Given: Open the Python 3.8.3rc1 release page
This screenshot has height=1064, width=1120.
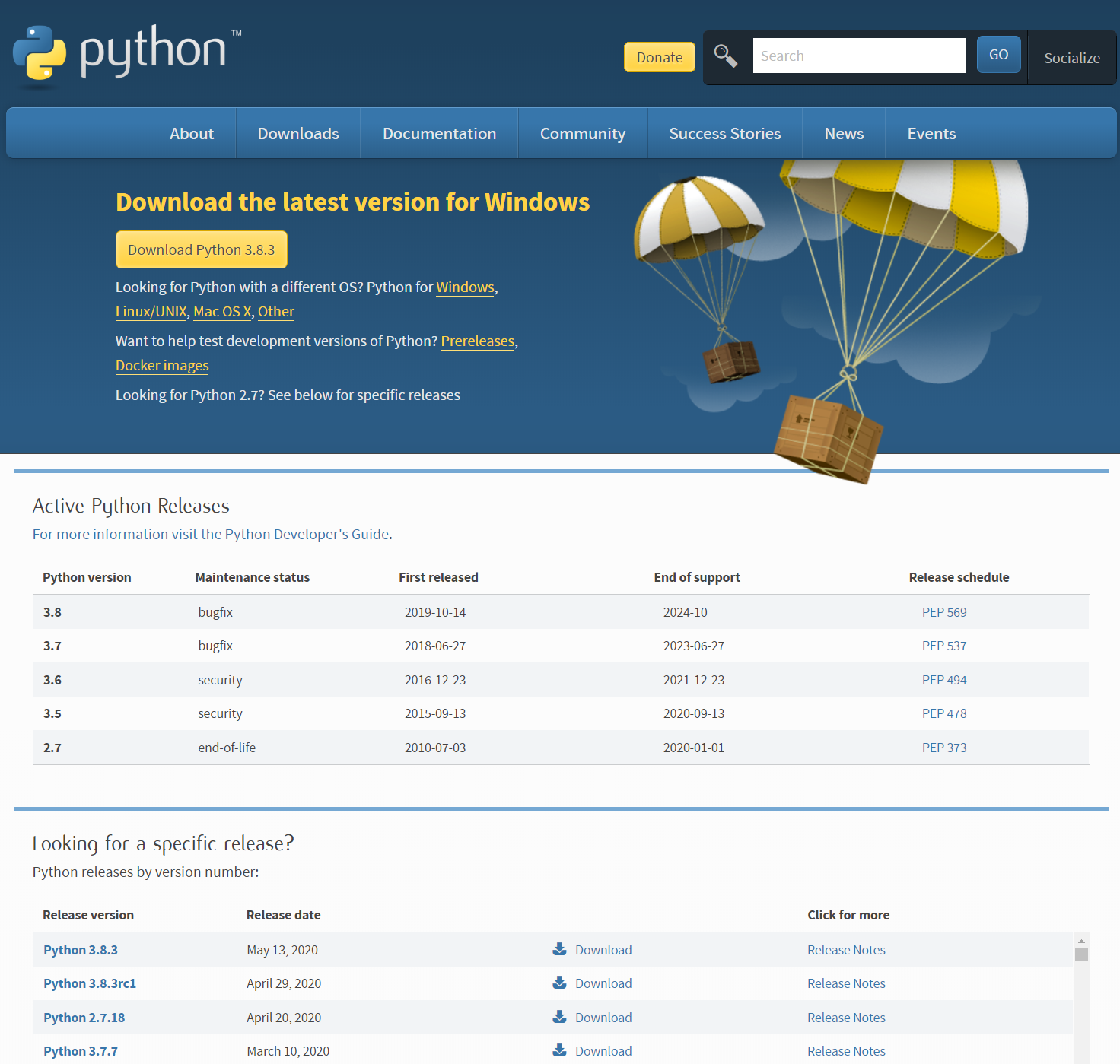Looking at the screenshot, I should point(90,983).
